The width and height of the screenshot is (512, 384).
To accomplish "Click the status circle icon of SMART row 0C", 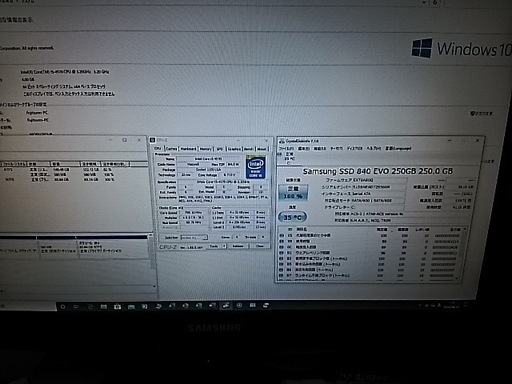I will pos(282,247).
